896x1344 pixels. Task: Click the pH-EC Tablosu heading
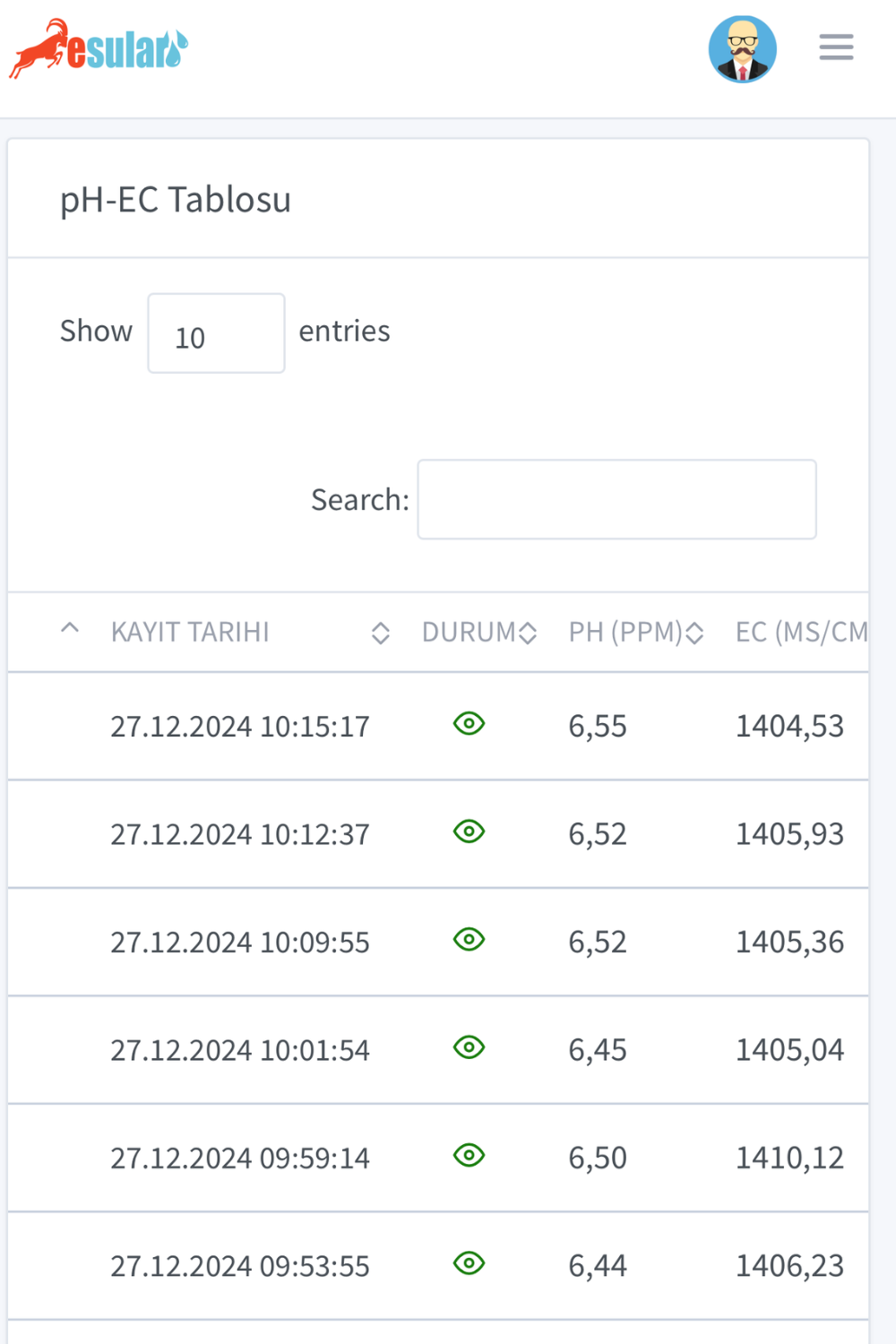click(x=176, y=200)
